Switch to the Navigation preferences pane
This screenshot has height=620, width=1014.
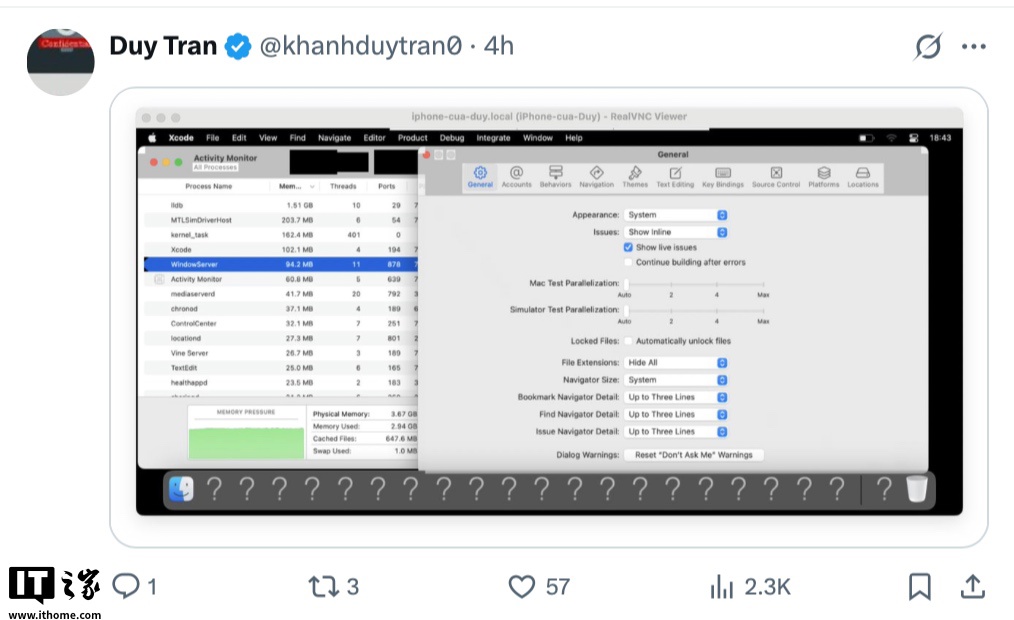click(596, 177)
